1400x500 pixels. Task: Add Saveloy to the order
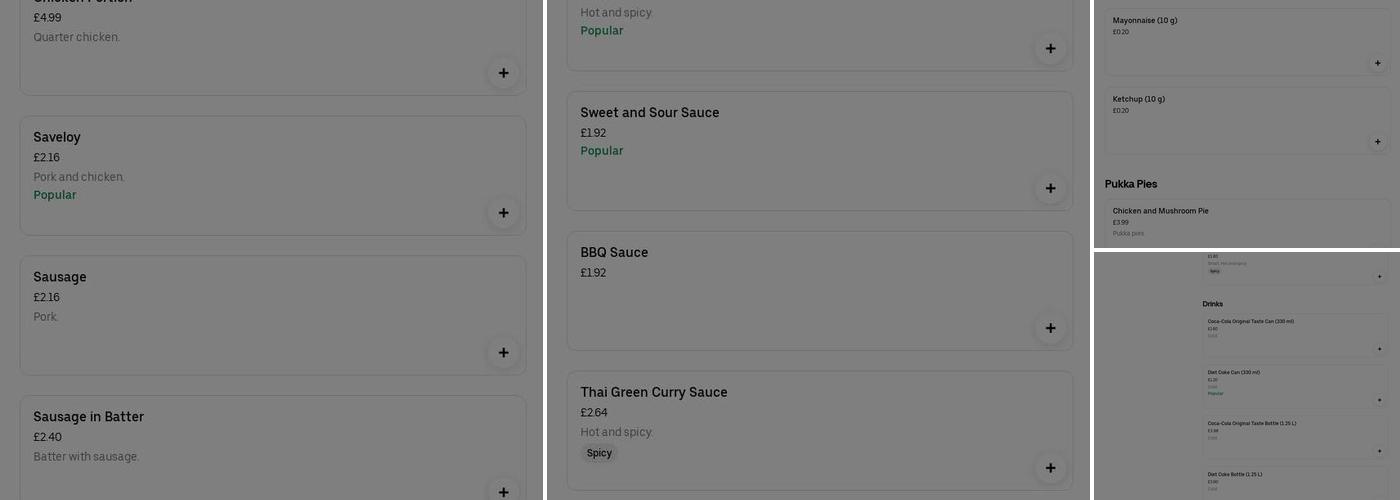pos(503,213)
